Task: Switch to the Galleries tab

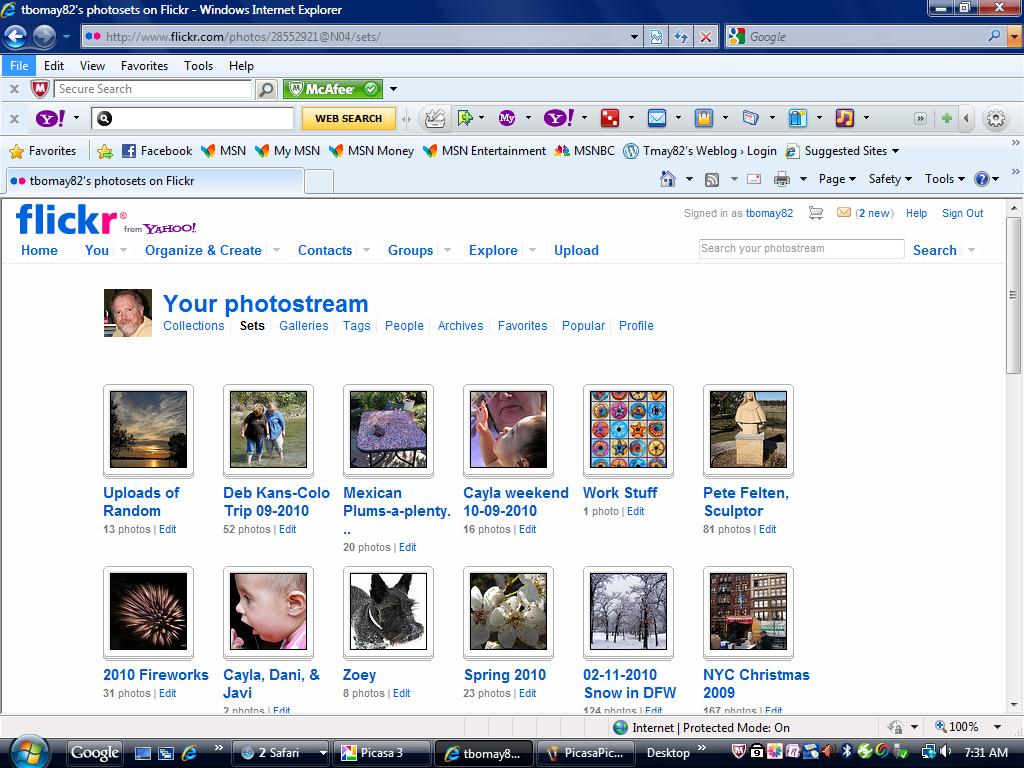Action: point(303,326)
